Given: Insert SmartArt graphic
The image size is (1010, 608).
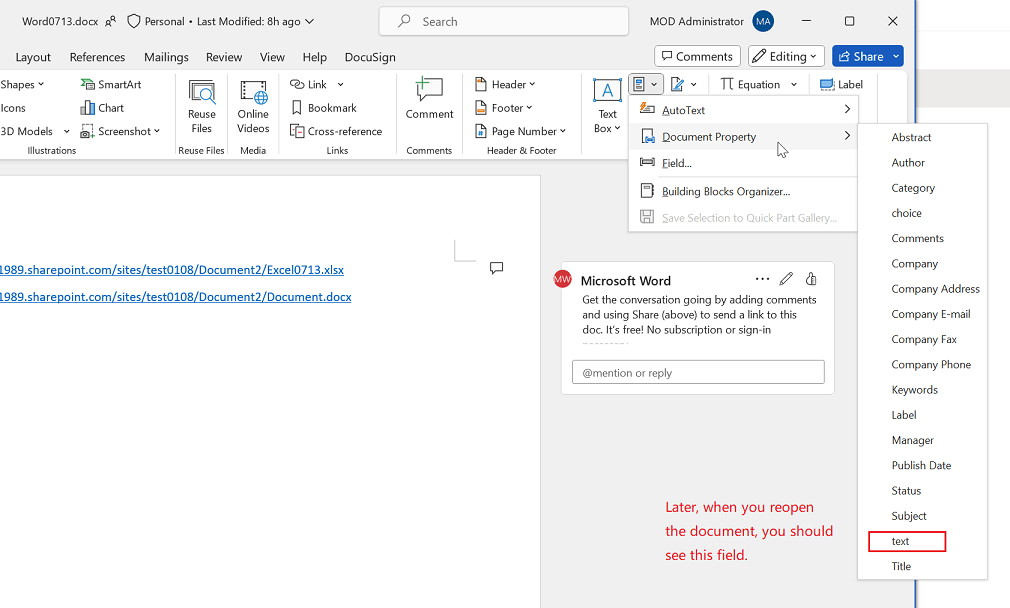Looking at the screenshot, I should point(111,84).
